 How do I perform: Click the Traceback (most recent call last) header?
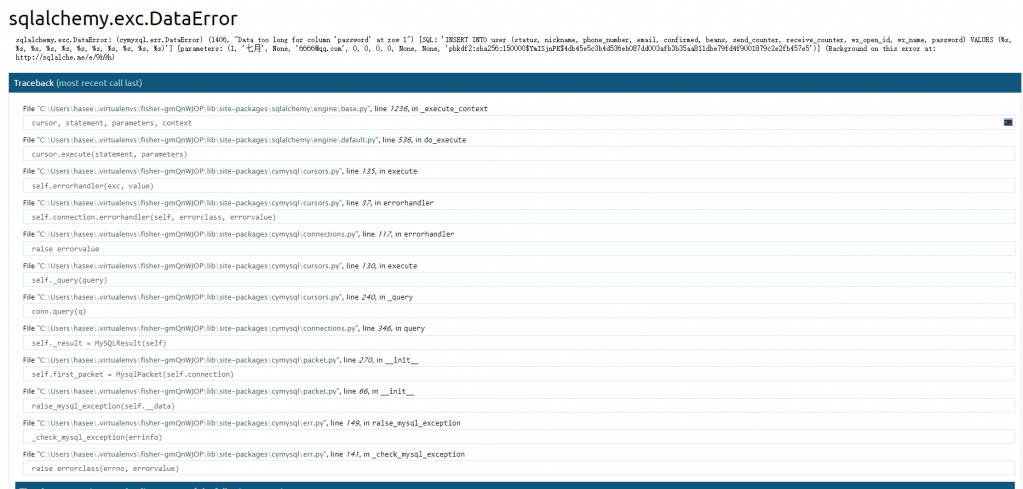78,83
